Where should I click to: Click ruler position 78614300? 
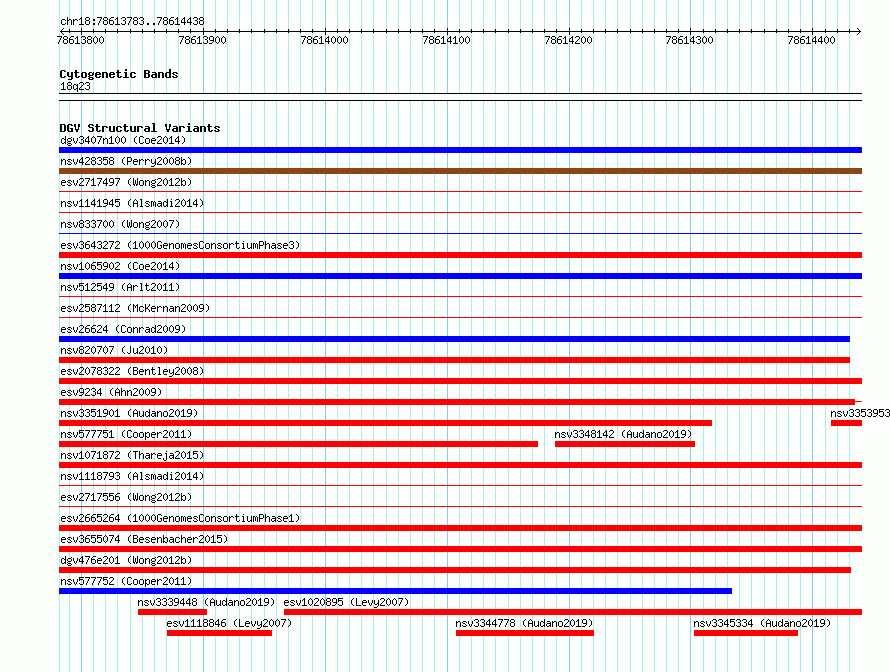click(x=690, y=40)
